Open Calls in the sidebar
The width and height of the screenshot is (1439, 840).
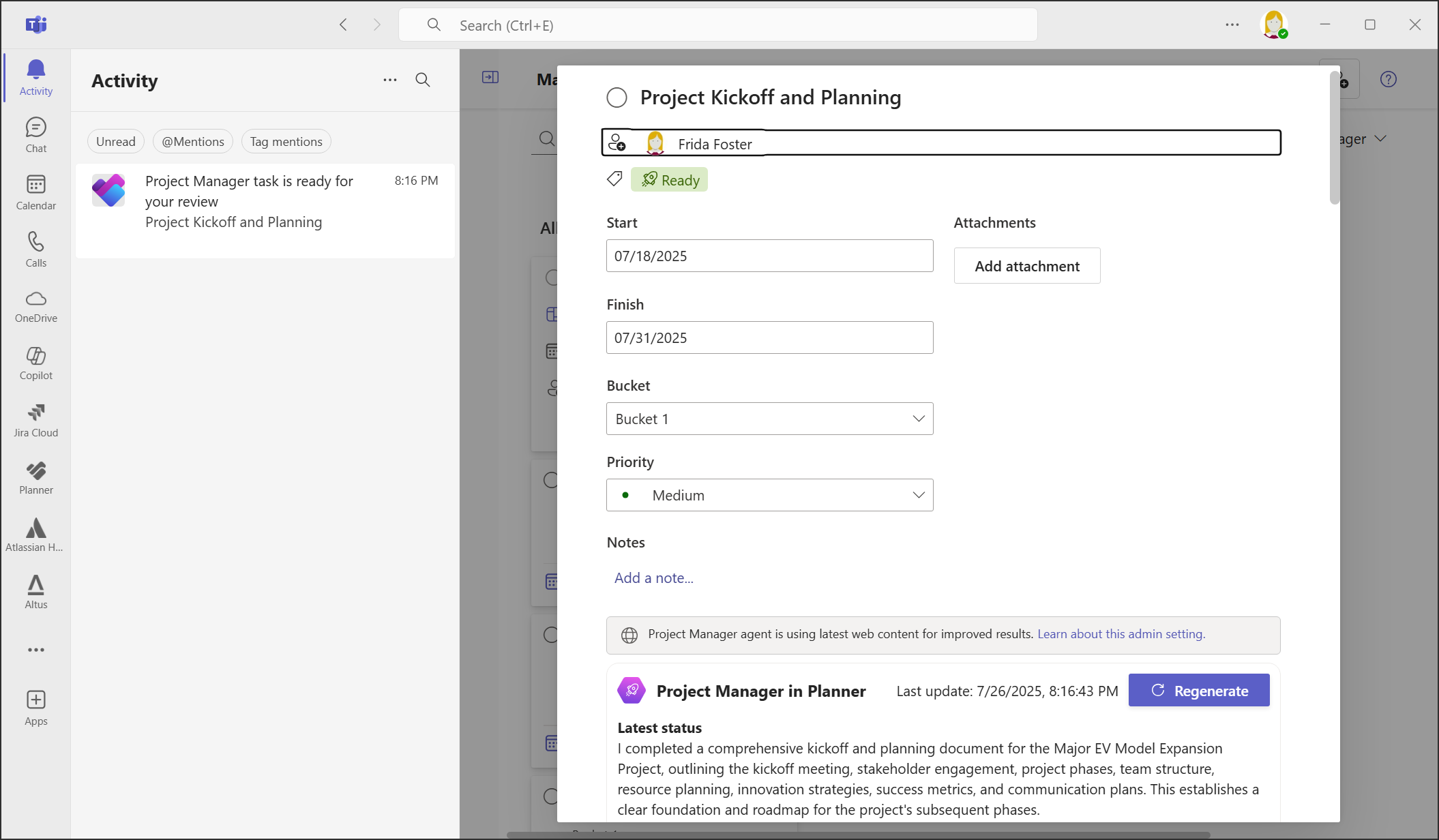click(36, 250)
